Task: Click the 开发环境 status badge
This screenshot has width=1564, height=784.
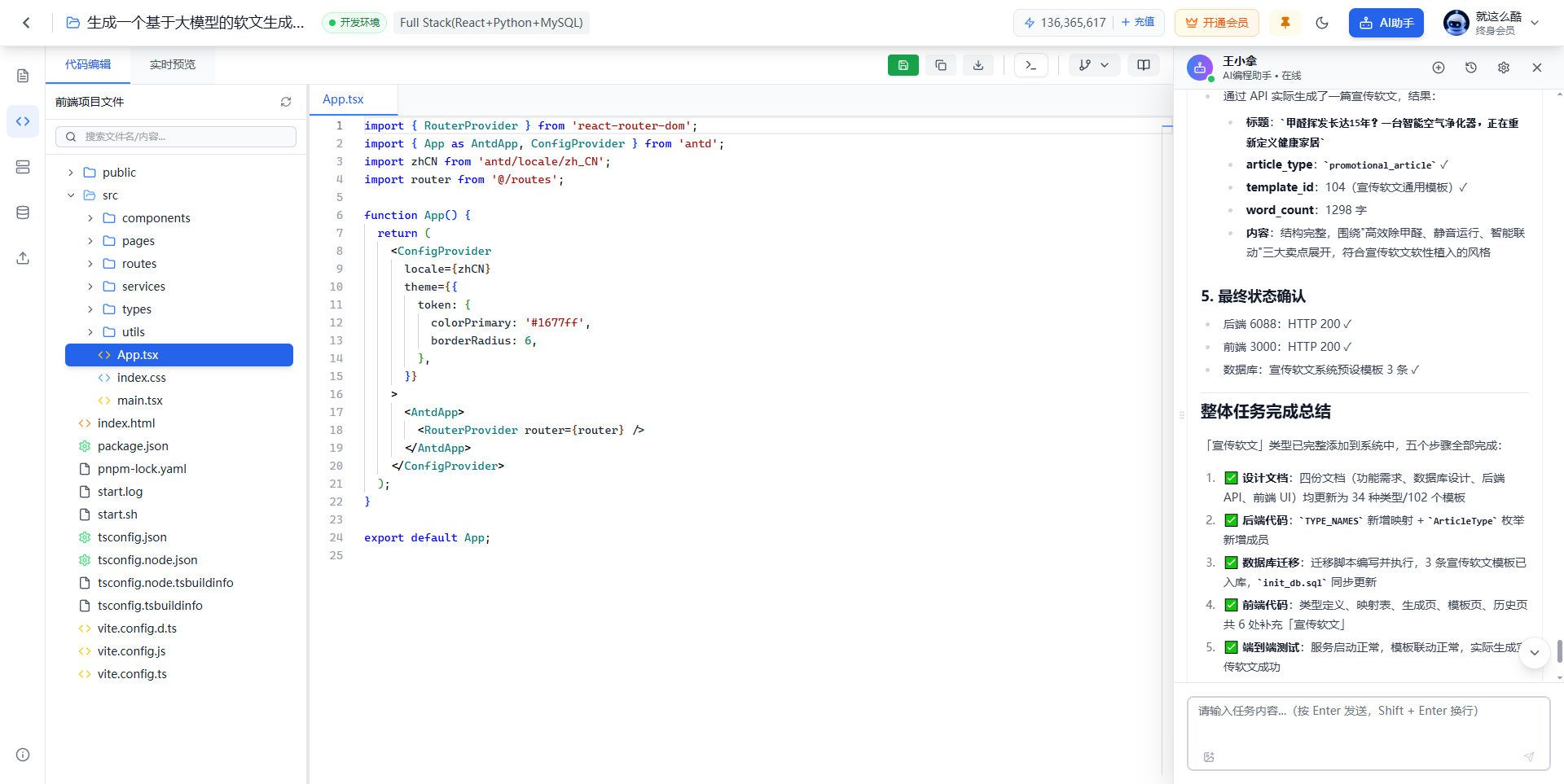Action: click(354, 23)
